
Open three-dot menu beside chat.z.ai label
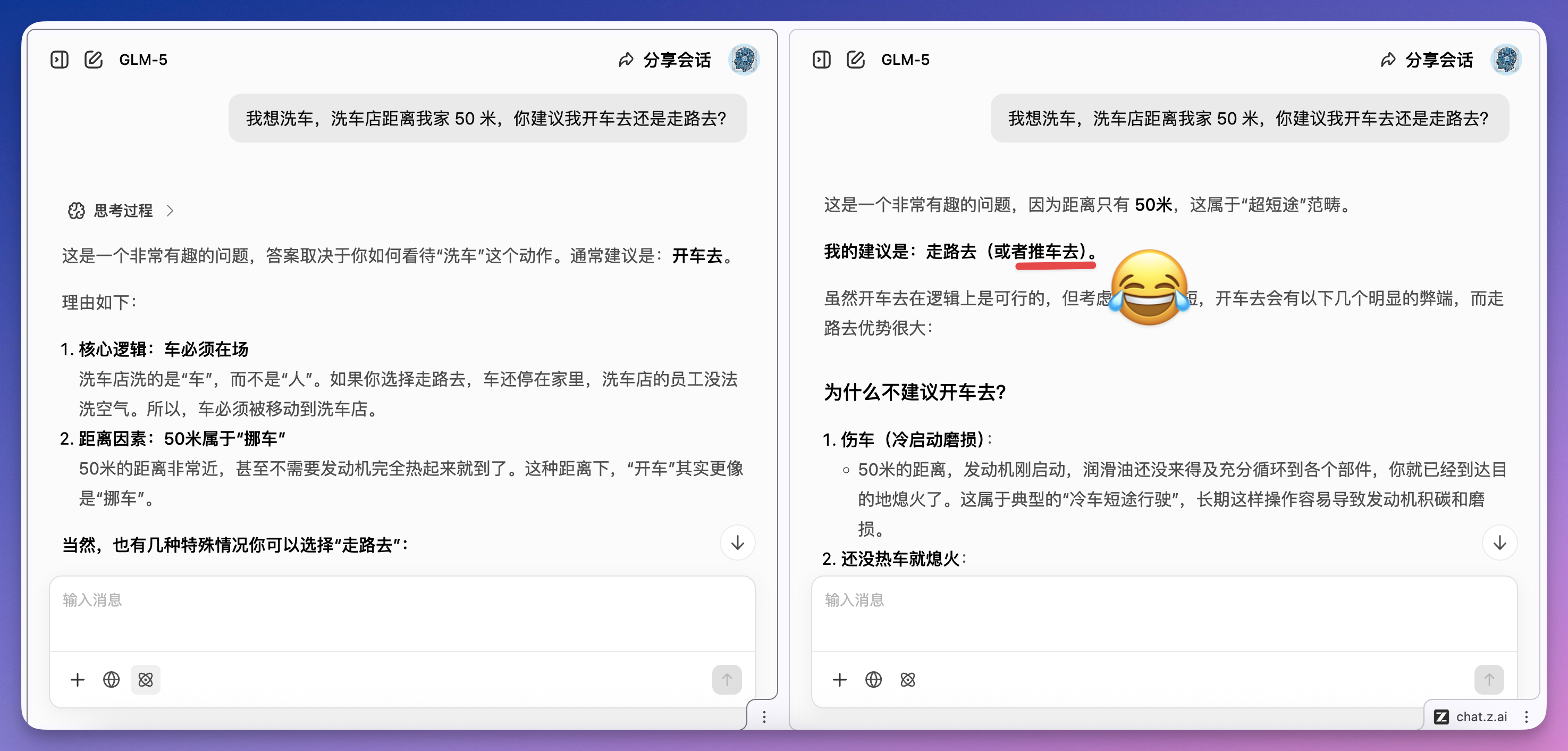(1526, 717)
